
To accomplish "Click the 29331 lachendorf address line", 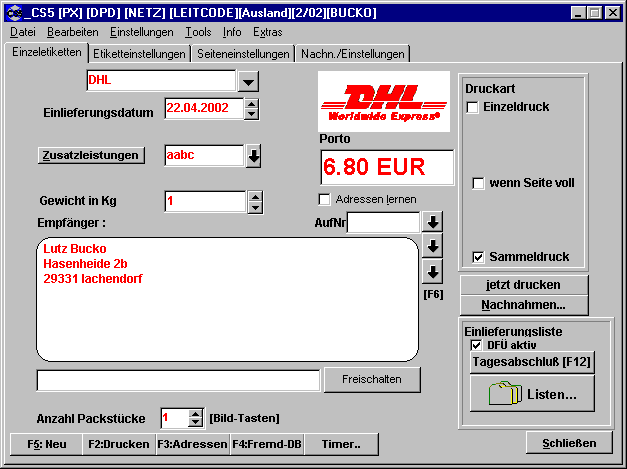I will 93,279.
